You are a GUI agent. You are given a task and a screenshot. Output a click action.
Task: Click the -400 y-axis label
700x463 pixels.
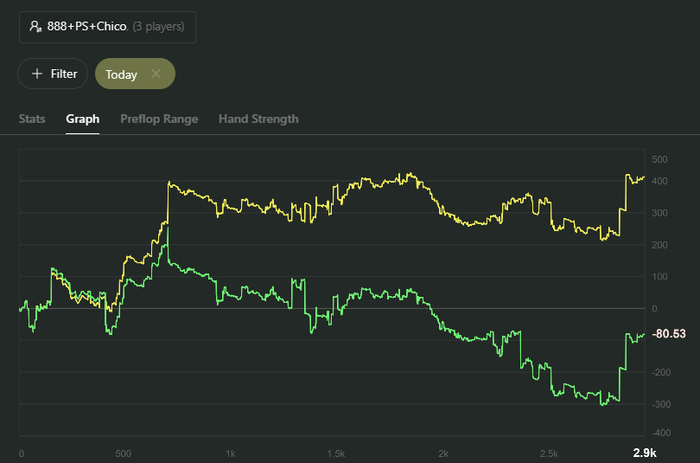[x=660, y=433]
